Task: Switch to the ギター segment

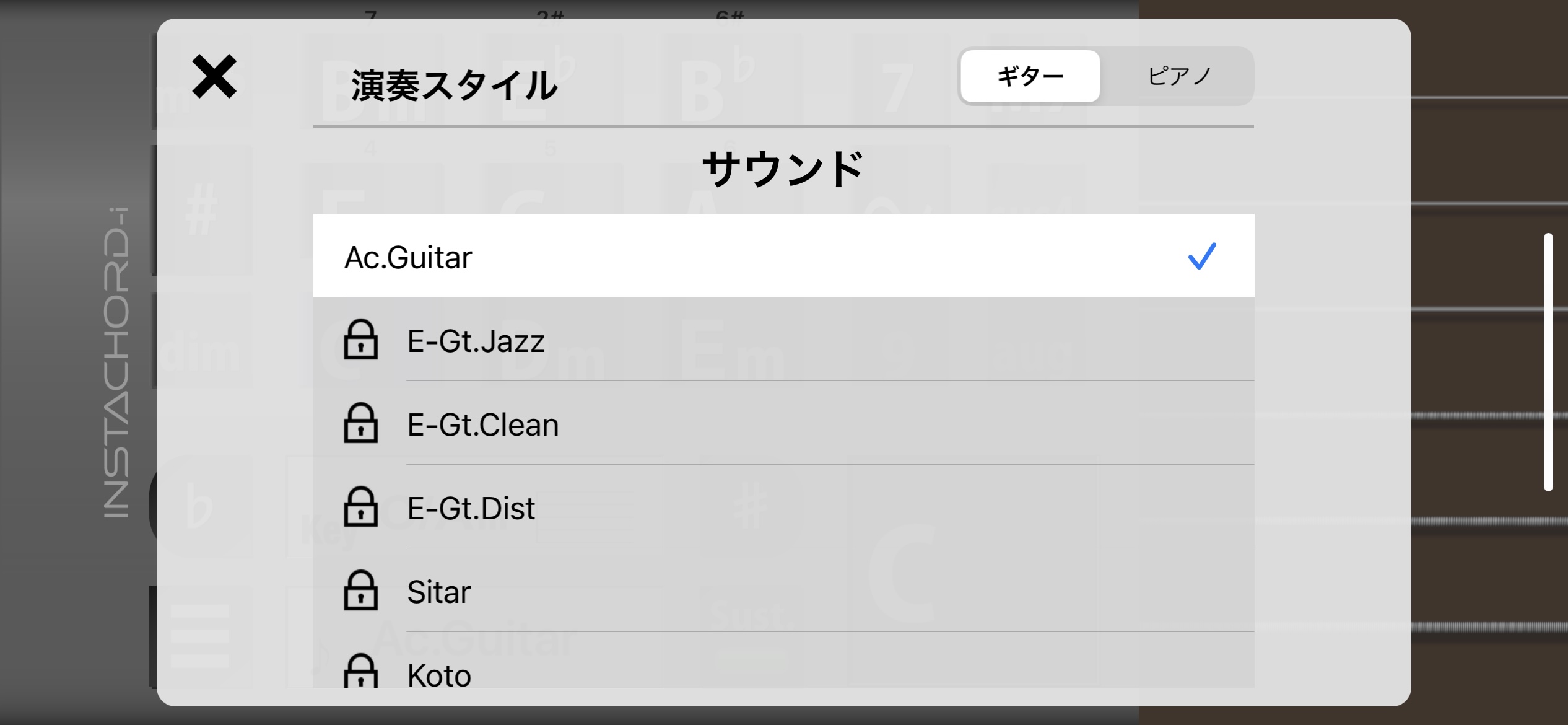Action: tap(1030, 76)
